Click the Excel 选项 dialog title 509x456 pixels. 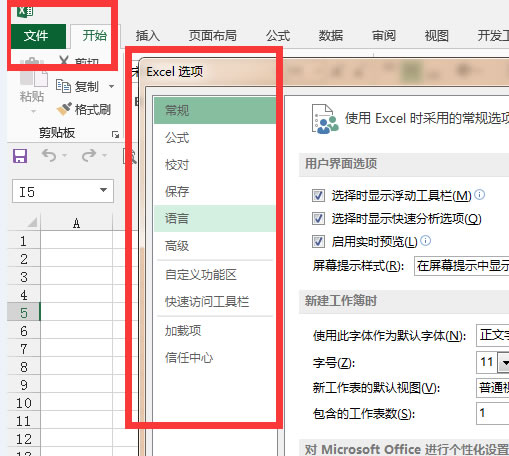pos(175,71)
